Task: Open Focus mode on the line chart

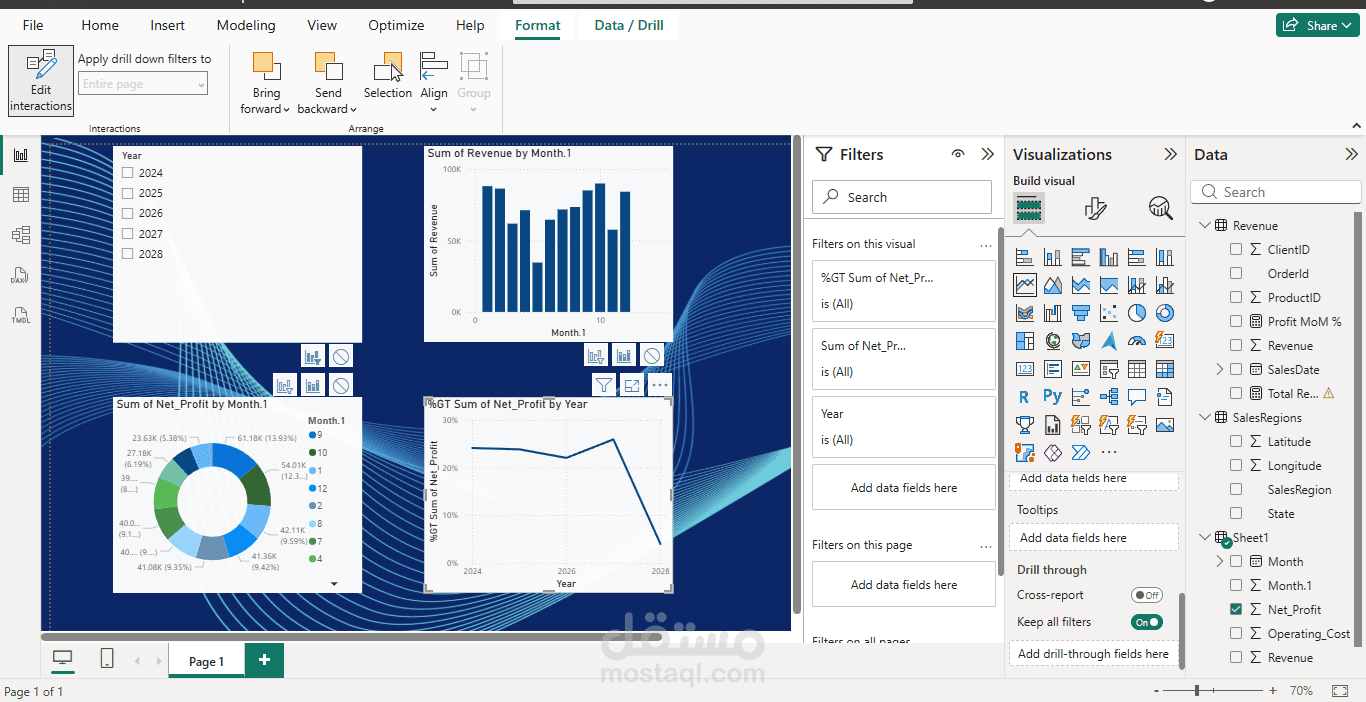Action: [x=632, y=385]
